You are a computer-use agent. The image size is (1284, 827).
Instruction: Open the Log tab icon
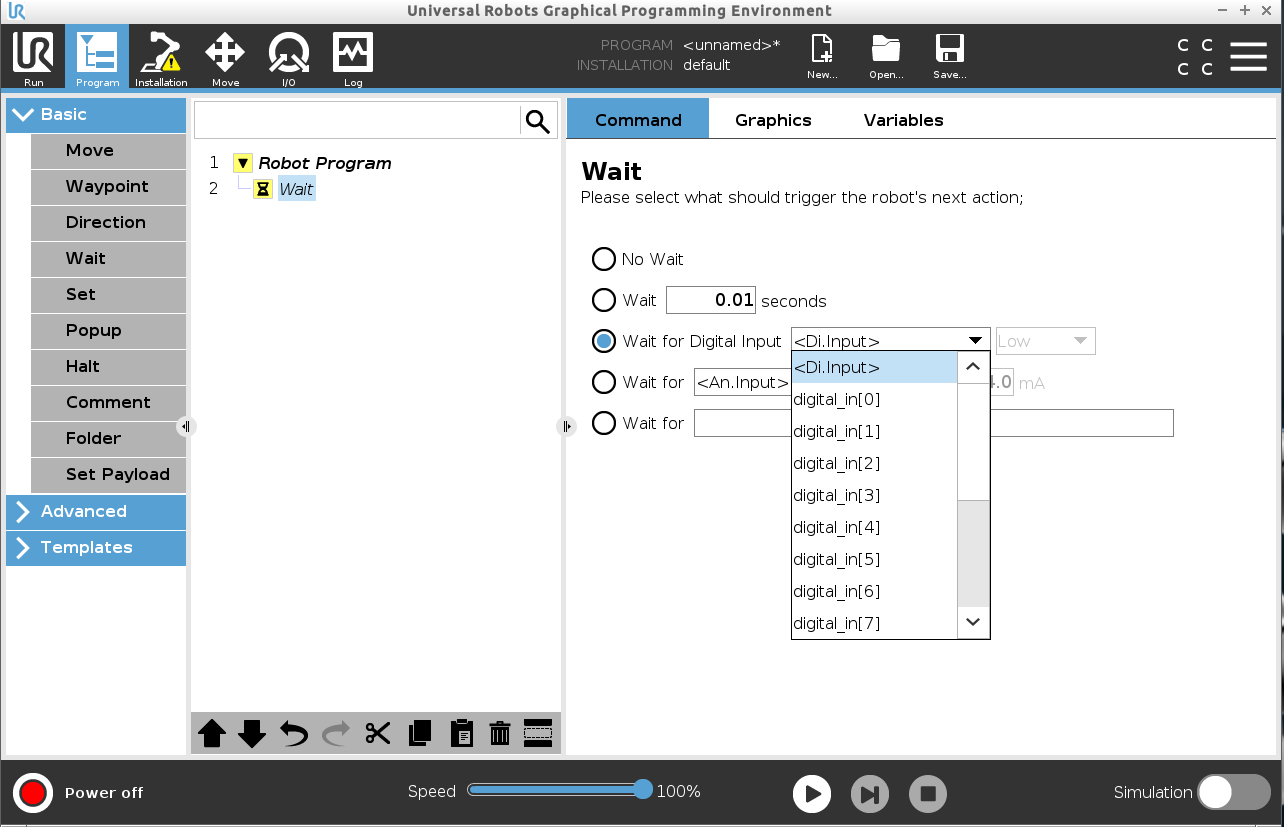[x=353, y=58]
